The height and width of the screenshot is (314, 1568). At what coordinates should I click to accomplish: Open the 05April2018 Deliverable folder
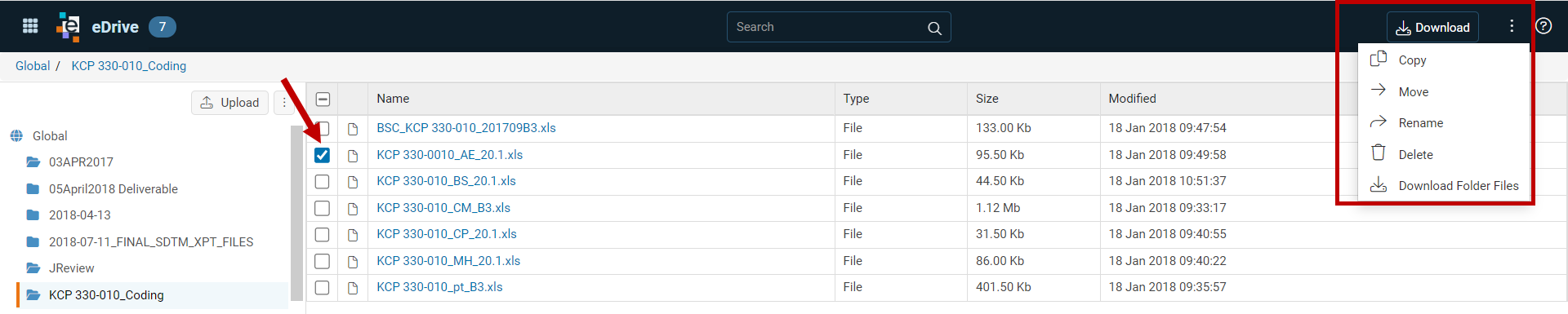(114, 189)
